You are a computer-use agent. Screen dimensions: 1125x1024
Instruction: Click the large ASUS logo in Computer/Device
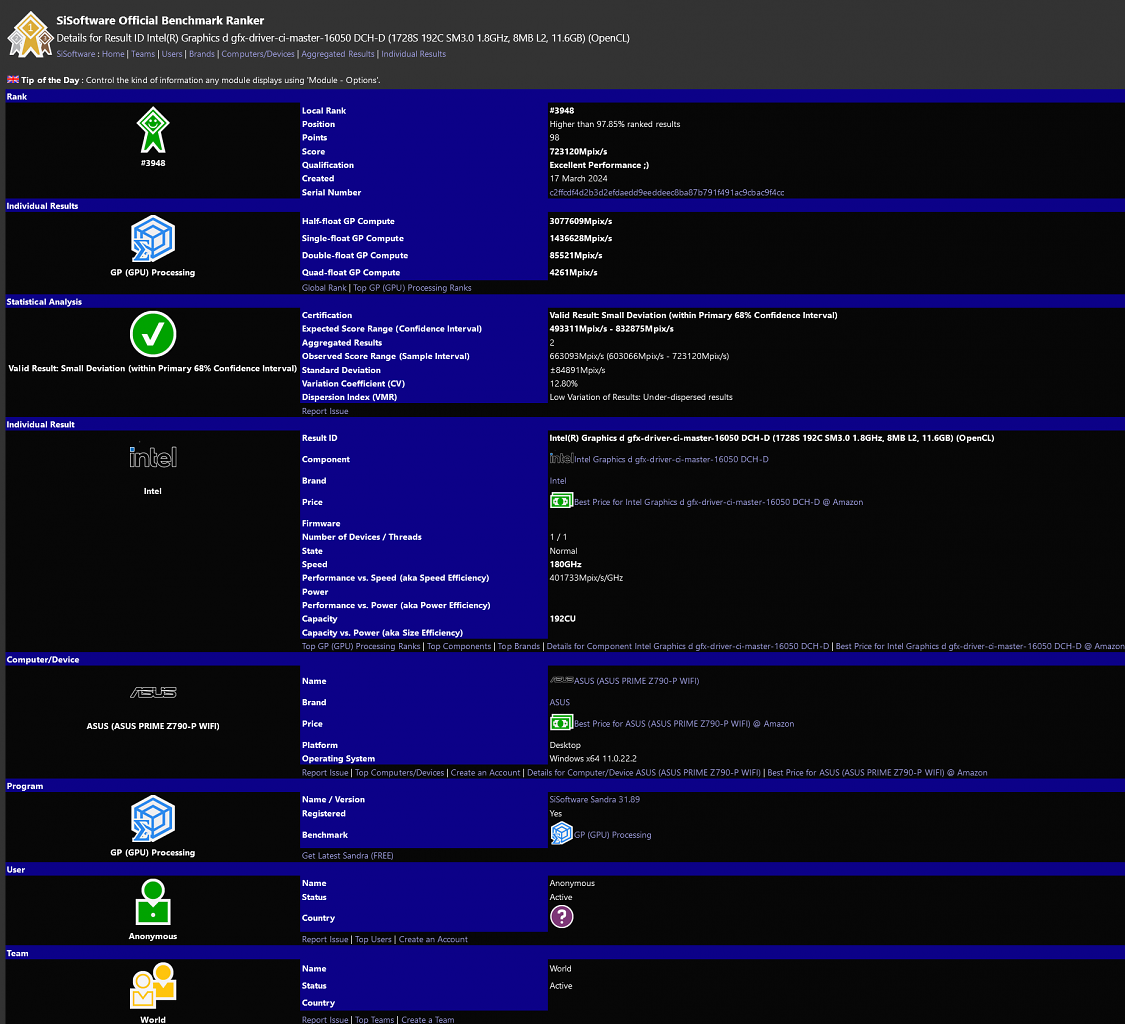point(153,692)
